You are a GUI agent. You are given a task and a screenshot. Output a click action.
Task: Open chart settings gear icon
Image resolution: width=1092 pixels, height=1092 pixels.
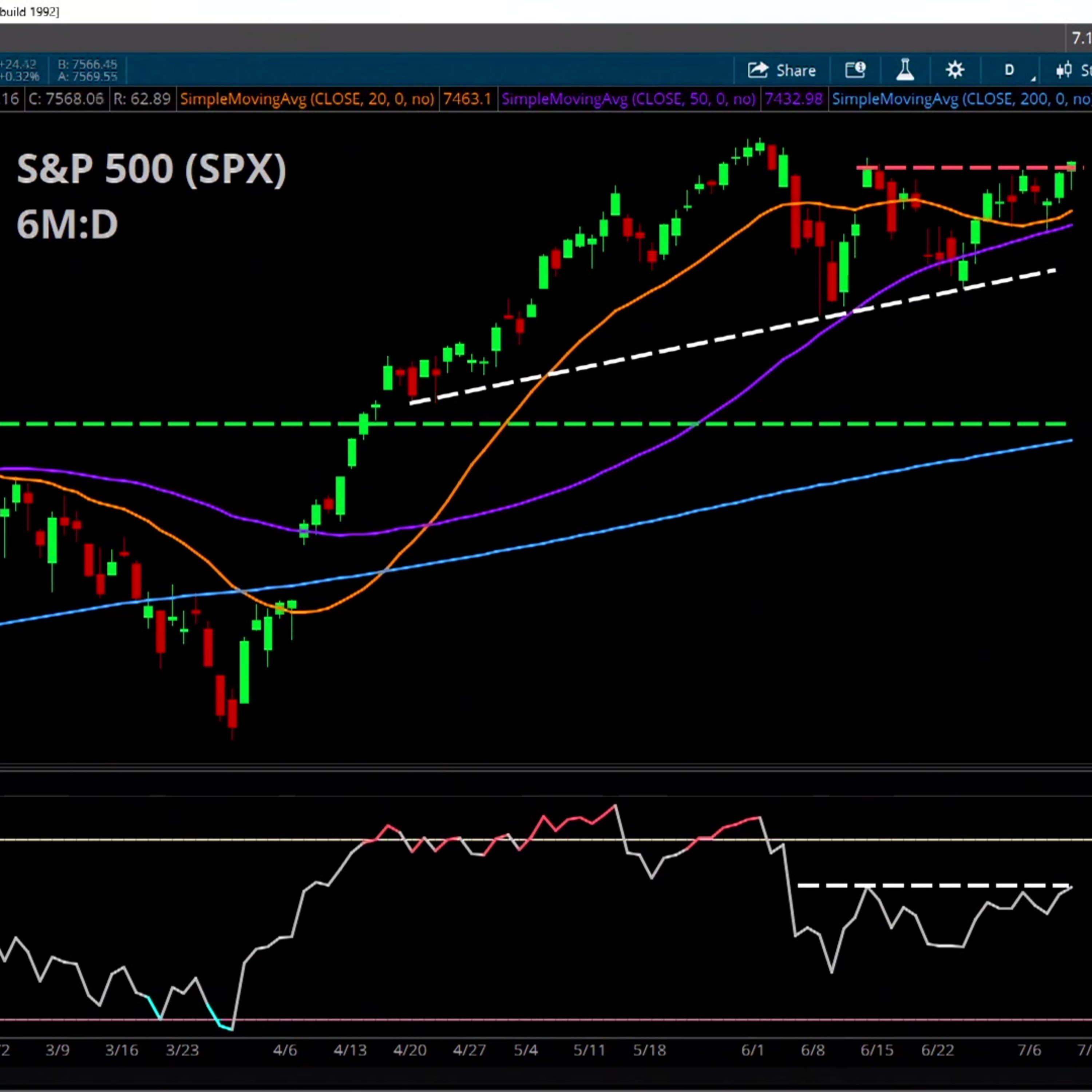pyautogui.click(x=955, y=70)
